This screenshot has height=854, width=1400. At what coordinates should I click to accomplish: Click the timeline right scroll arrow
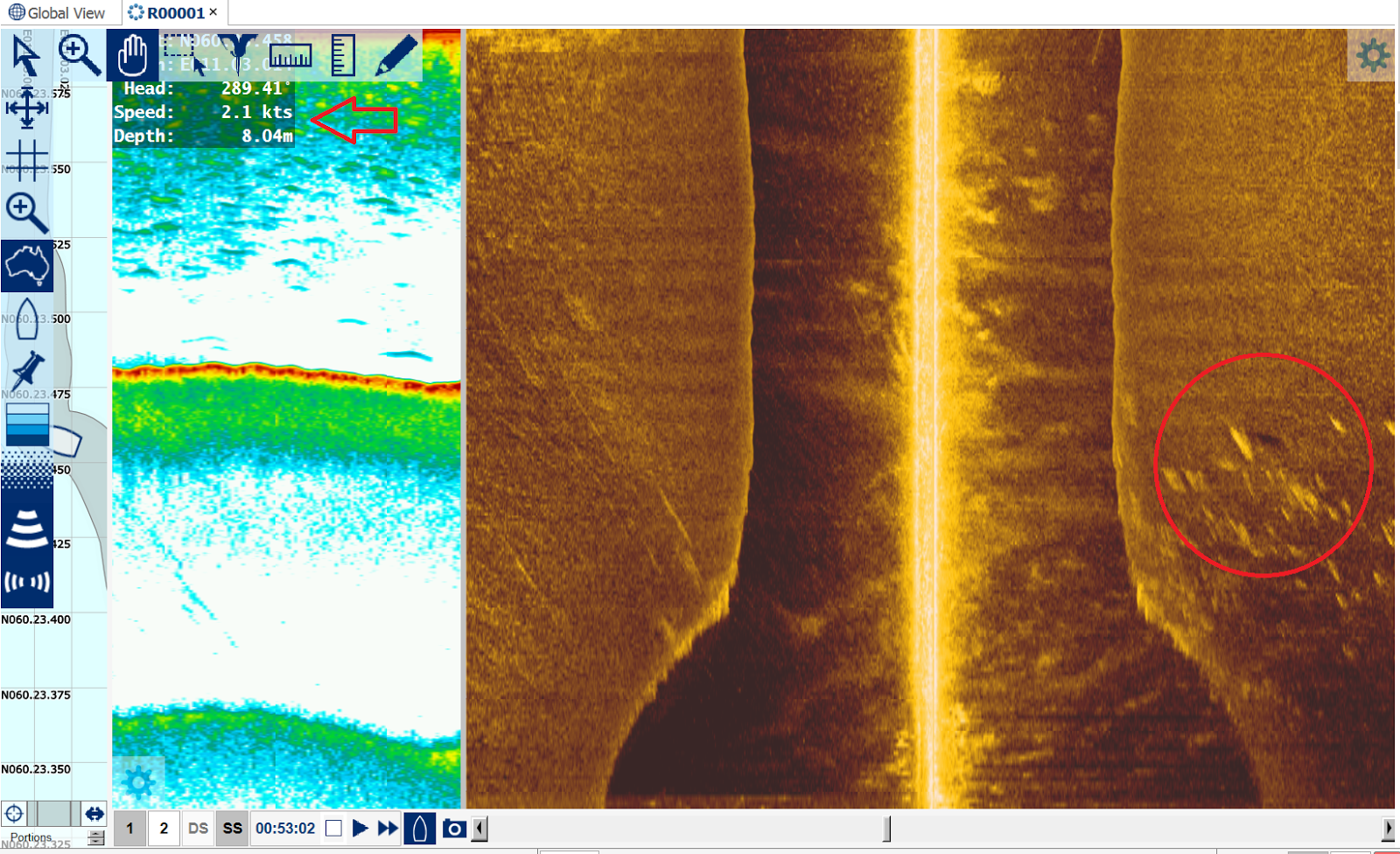click(x=1389, y=828)
